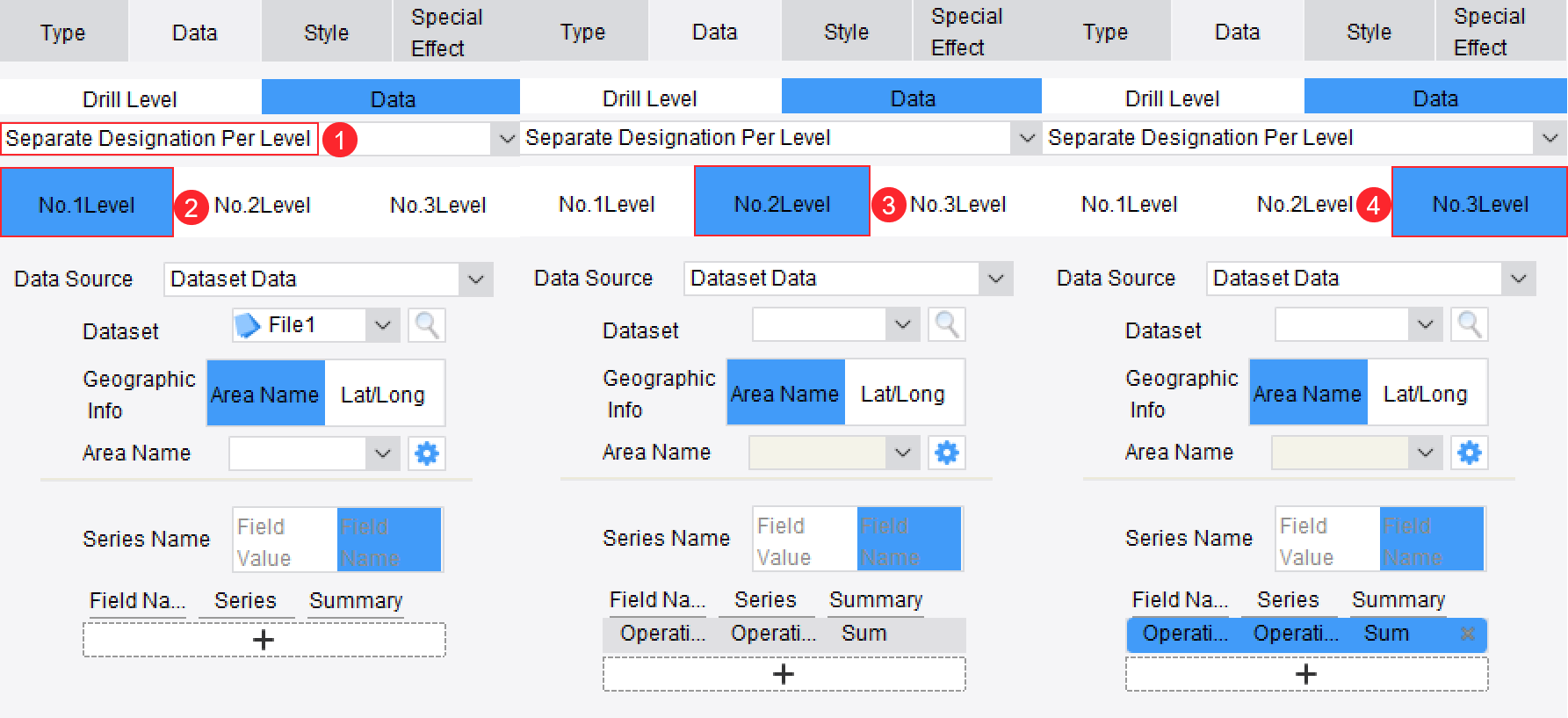The height and width of the screenshot is (718, 1568).
Task: Select No.1Level in right panel
Action: click(1129, 204)
